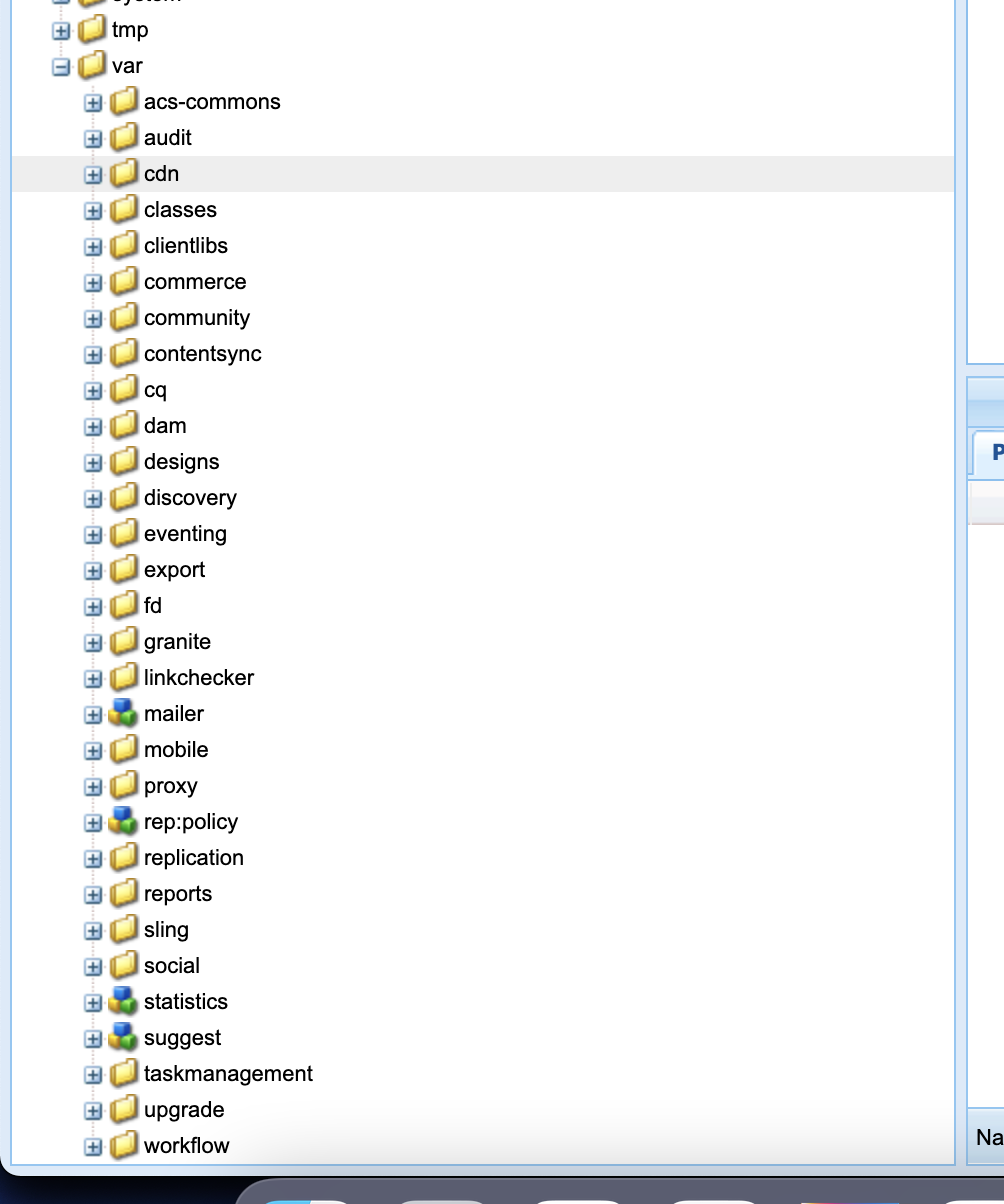Click the mailer node cube icon
This screenshot has height=1204, width=1004.
tap(123, 714)
